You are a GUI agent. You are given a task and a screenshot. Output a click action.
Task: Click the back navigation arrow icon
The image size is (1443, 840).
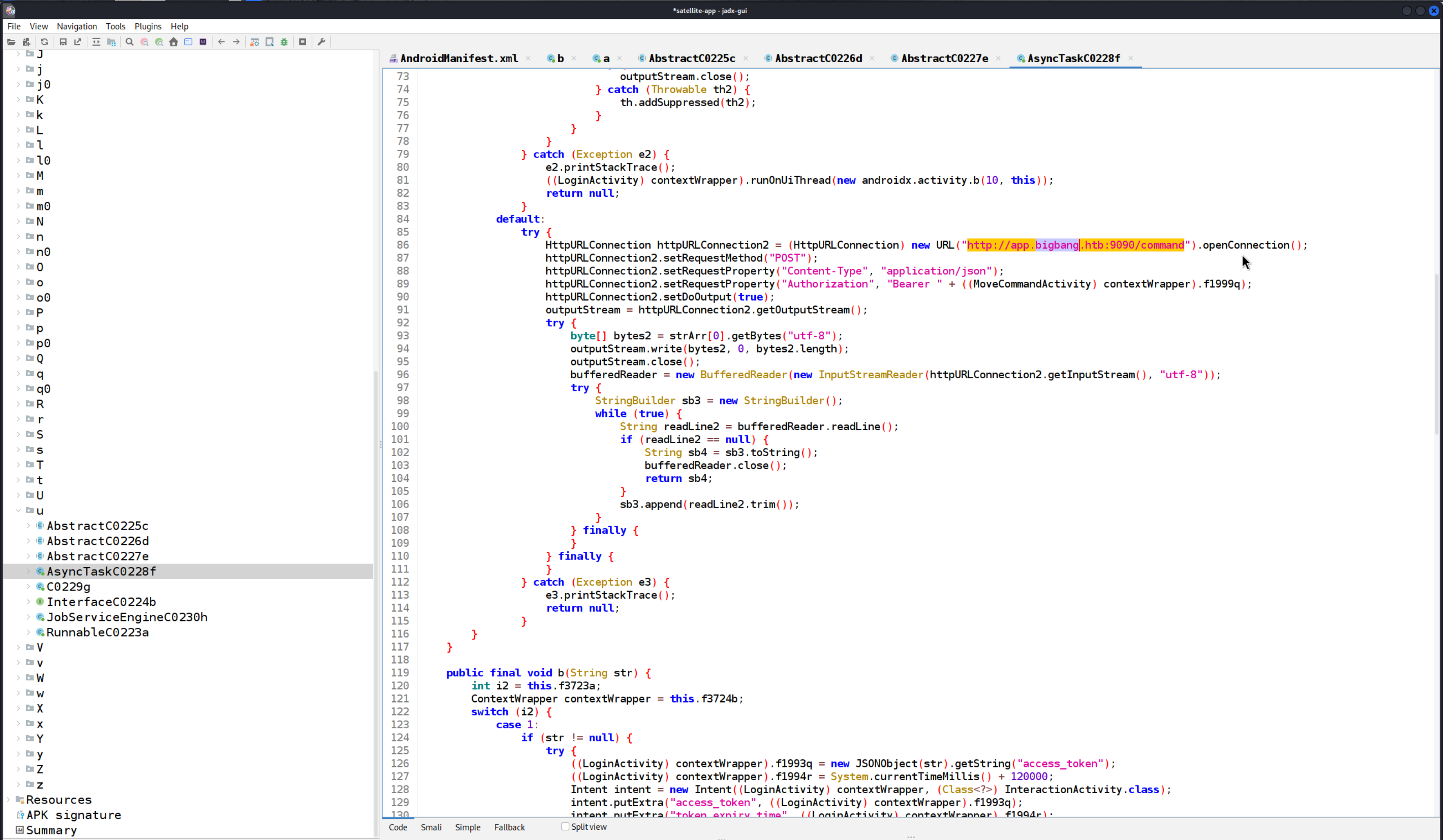tap(221, 42)
